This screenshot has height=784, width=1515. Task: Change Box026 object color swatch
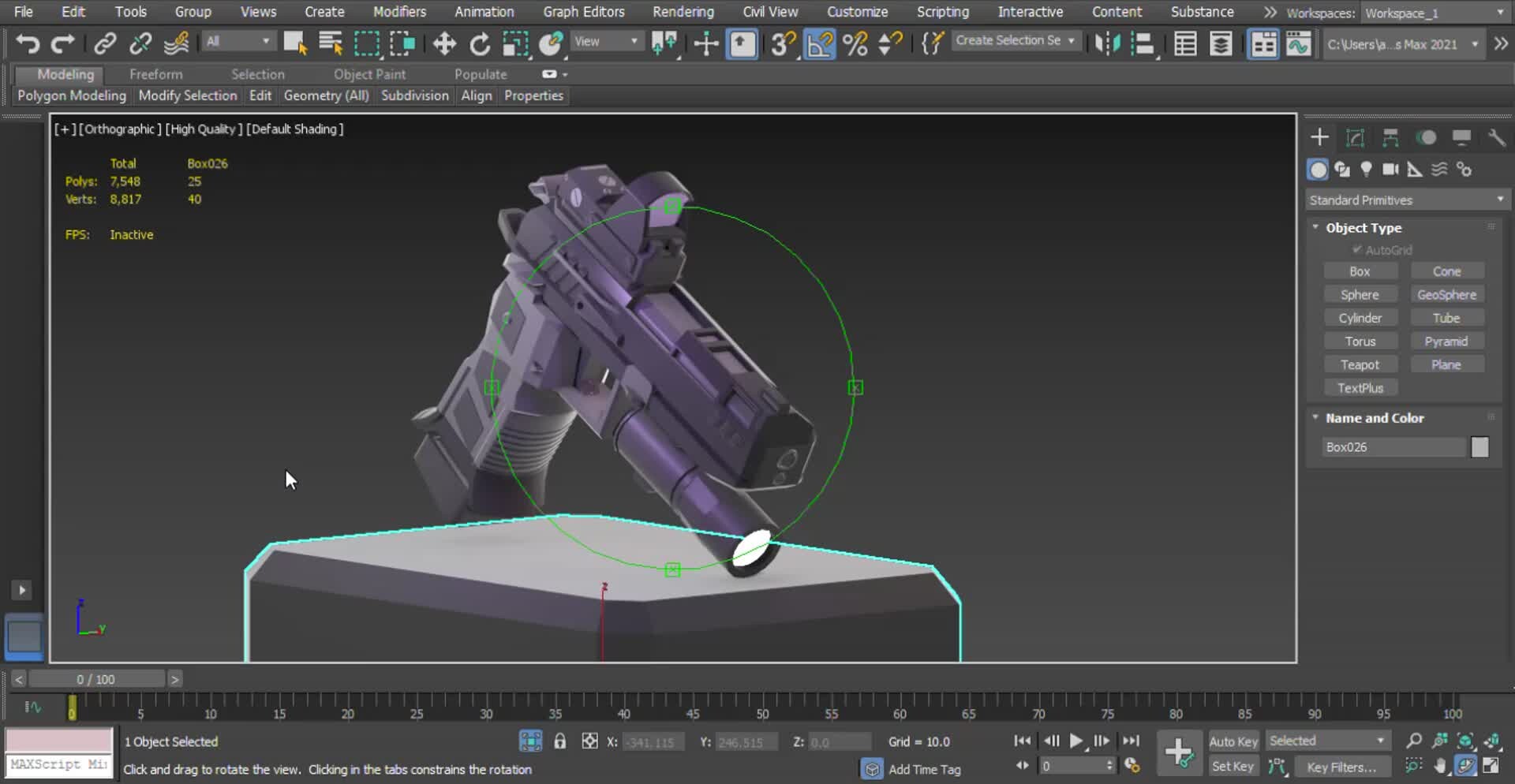click(x=1479, y=447)
